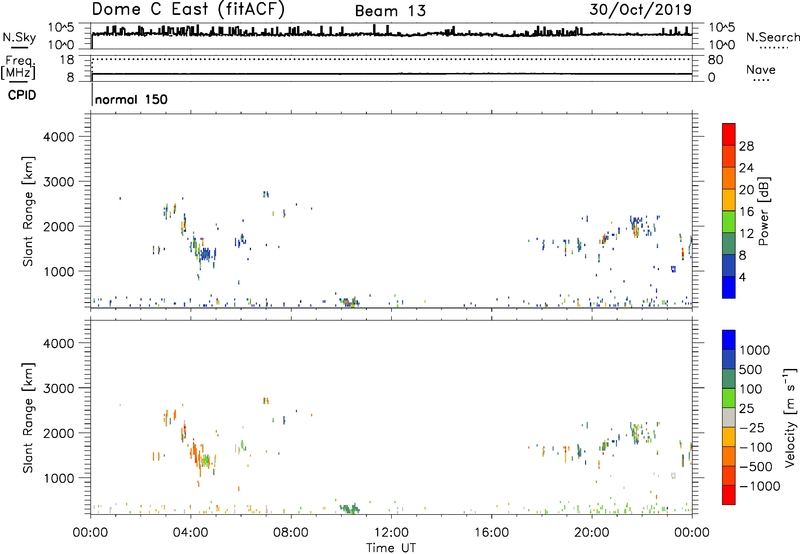Click the Power [dB] colorbar title
This screenshot has width=800, height=554.
click(x=763, y=211)
